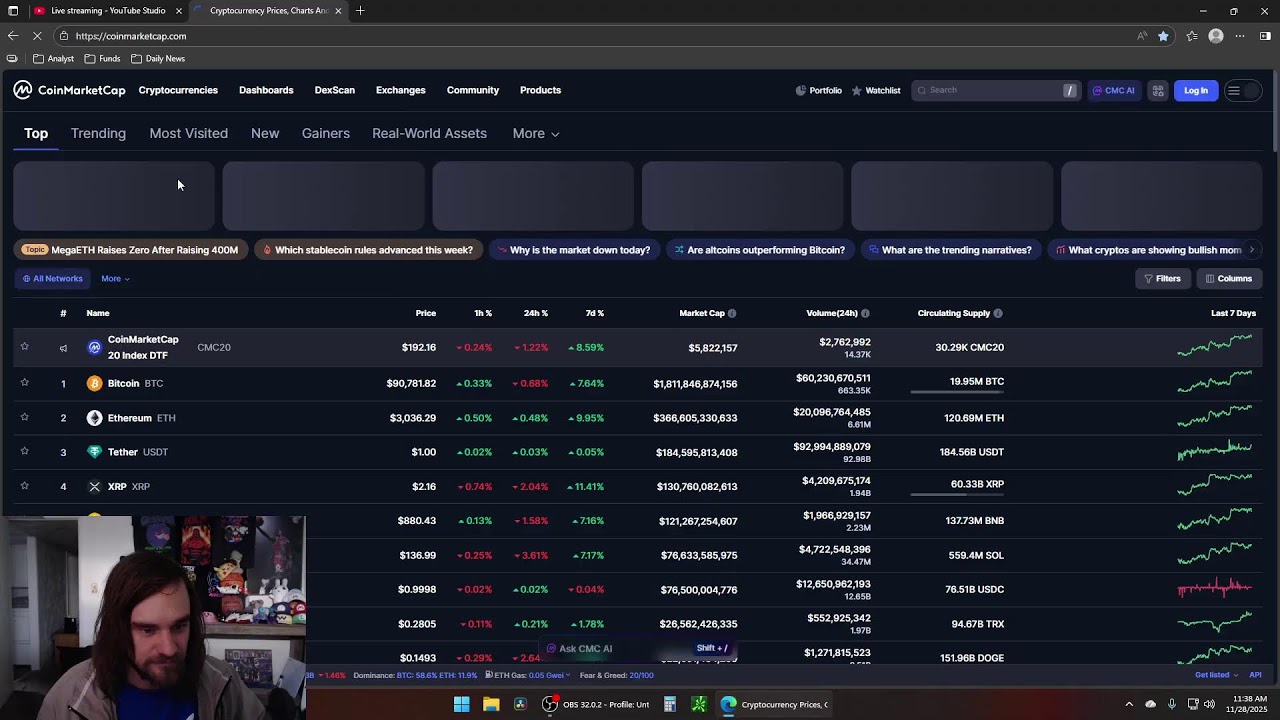Focus the CoinMarketCap search field

[x=995, y=90]
